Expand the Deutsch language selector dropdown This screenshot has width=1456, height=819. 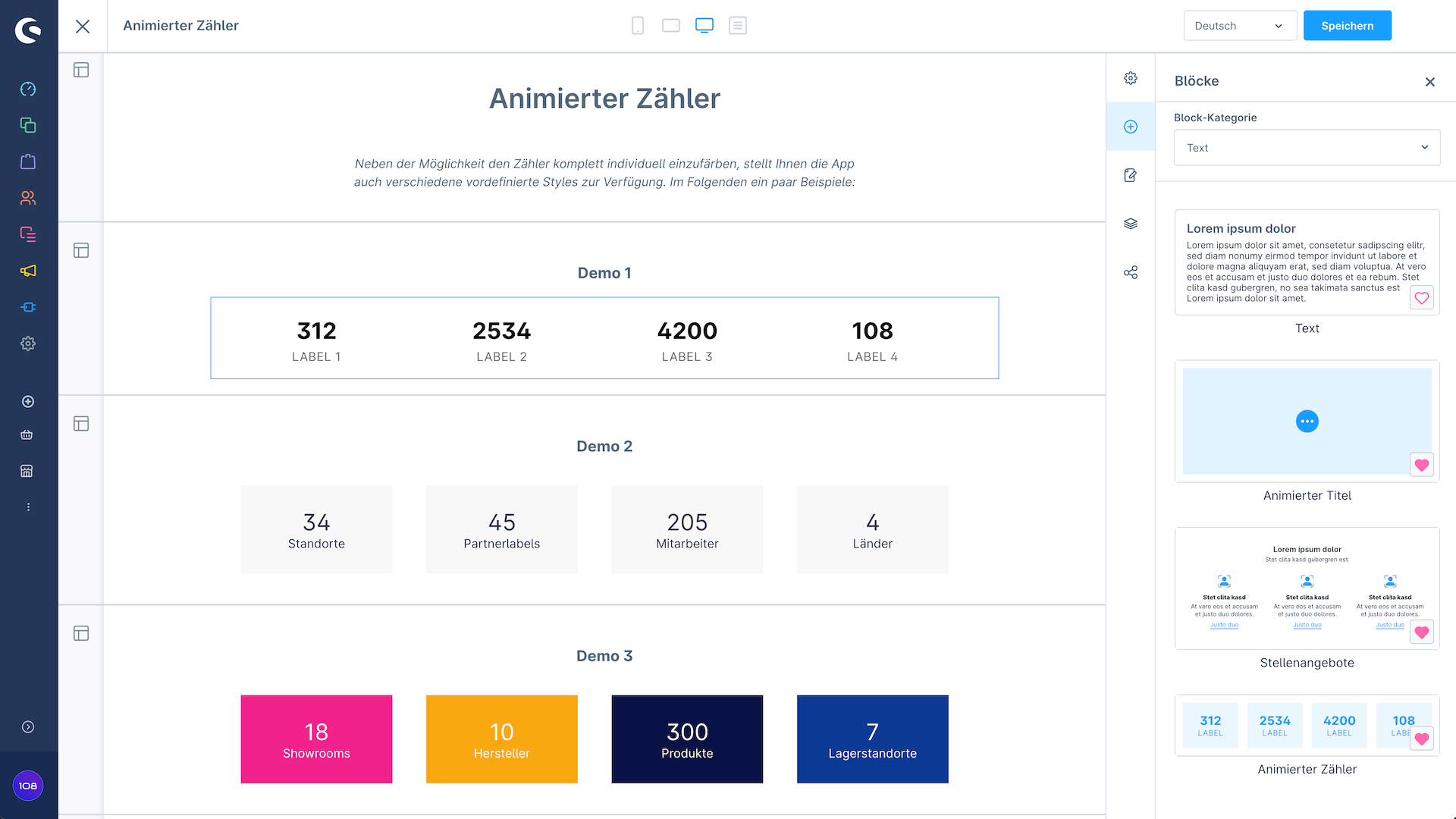(x=1240, y=25)
